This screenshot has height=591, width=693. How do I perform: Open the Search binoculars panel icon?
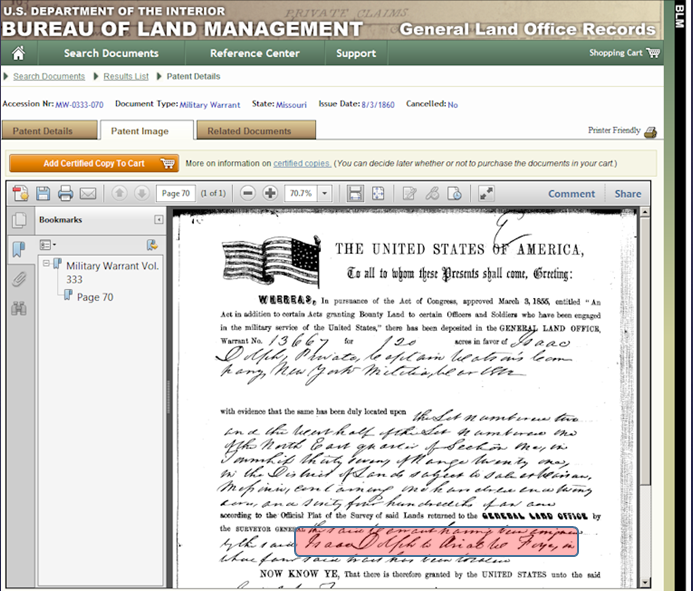point(19,308)
